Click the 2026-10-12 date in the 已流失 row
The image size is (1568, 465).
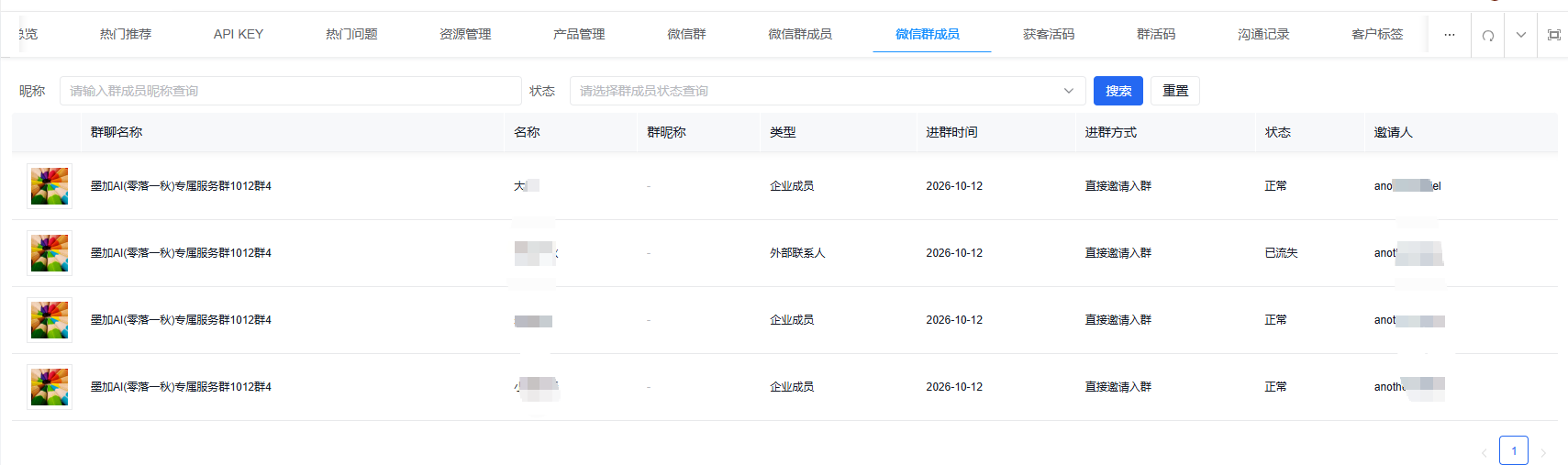[x=954, y=253]
